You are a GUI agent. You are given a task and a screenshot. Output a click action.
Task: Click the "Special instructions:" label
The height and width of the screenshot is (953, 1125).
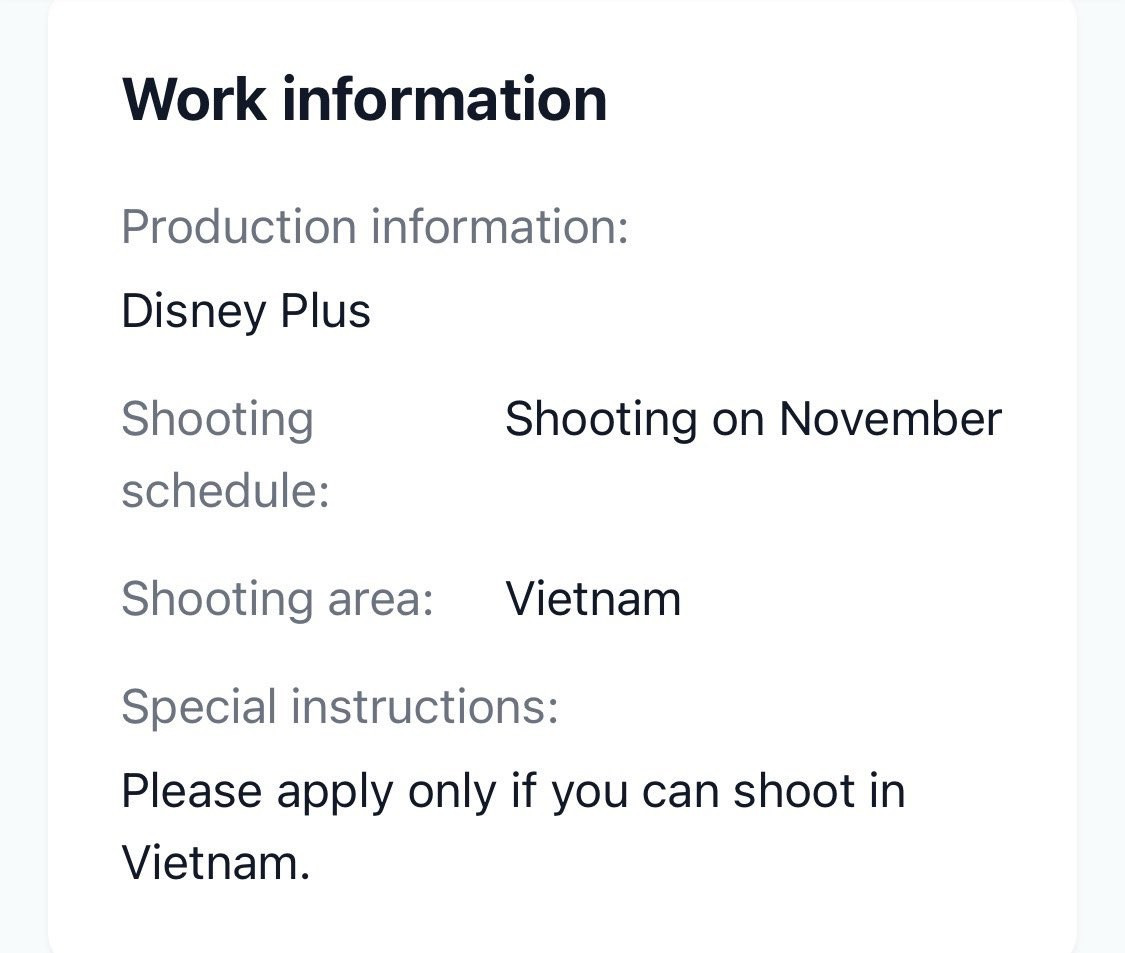(340, 707)
